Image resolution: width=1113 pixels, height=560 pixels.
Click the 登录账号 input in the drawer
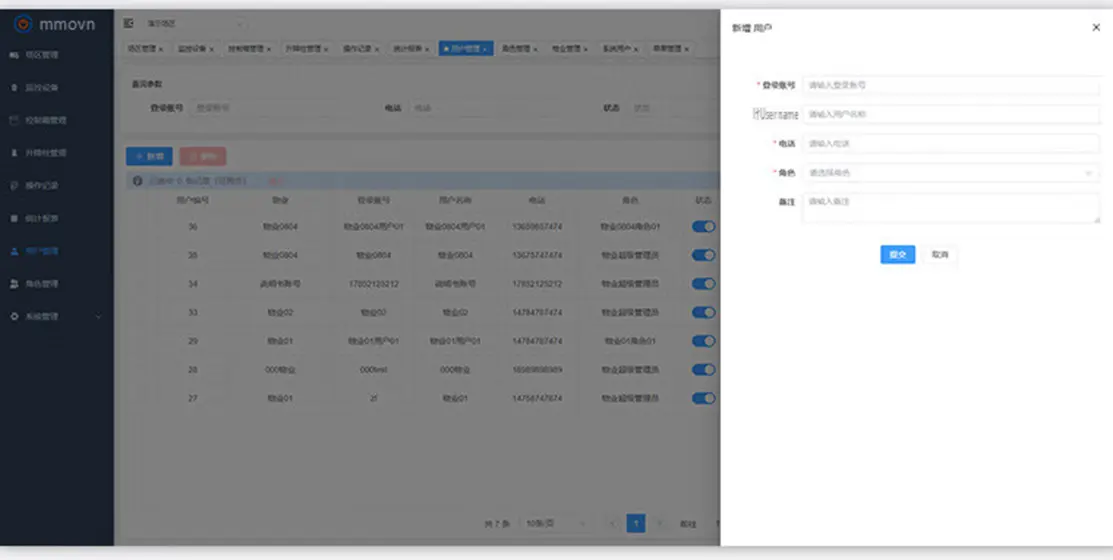(x=950, y=86)
